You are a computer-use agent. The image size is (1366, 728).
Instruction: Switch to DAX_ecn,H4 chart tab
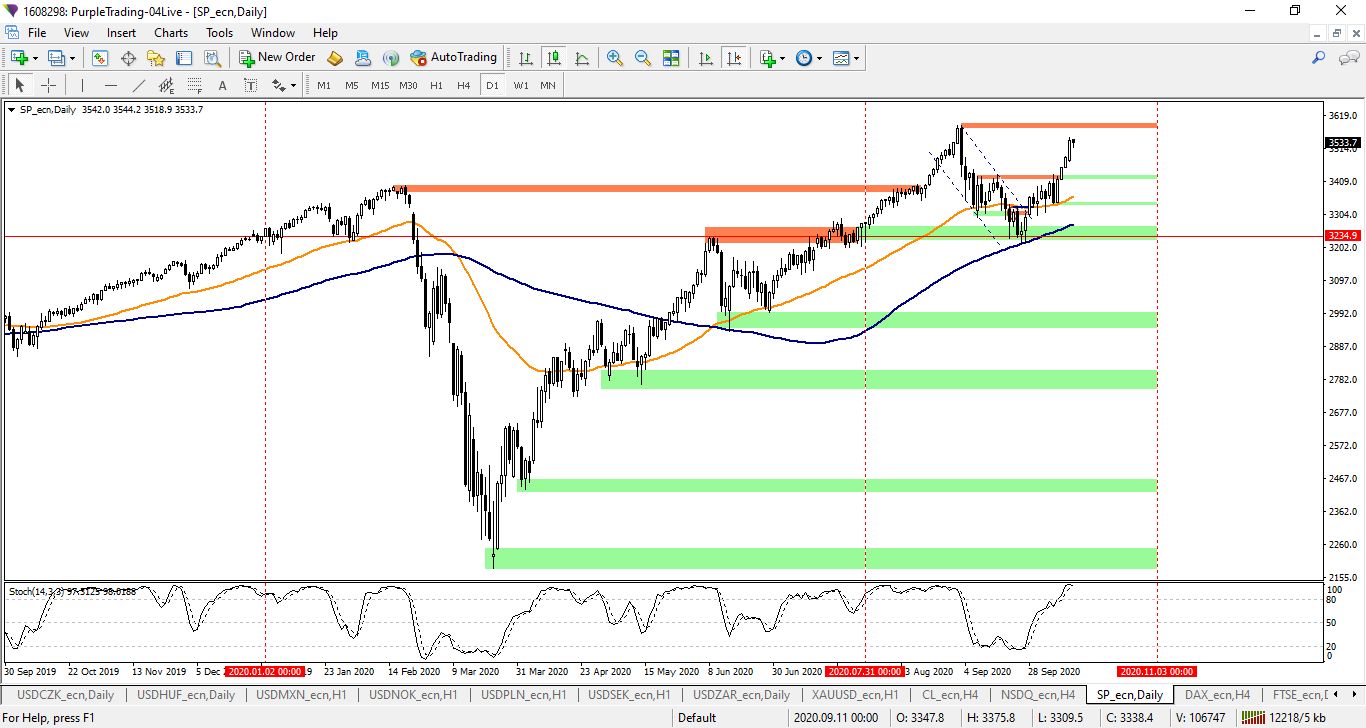pos(1217,694)
